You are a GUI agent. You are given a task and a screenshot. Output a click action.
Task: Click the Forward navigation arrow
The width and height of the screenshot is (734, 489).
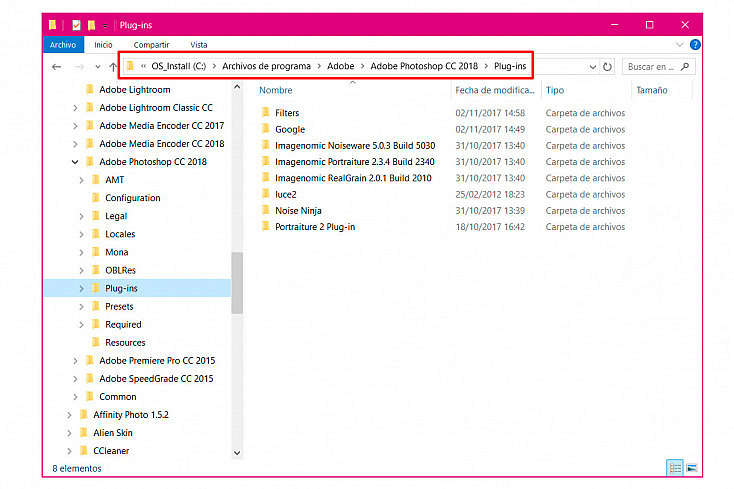tap(80, 67)
